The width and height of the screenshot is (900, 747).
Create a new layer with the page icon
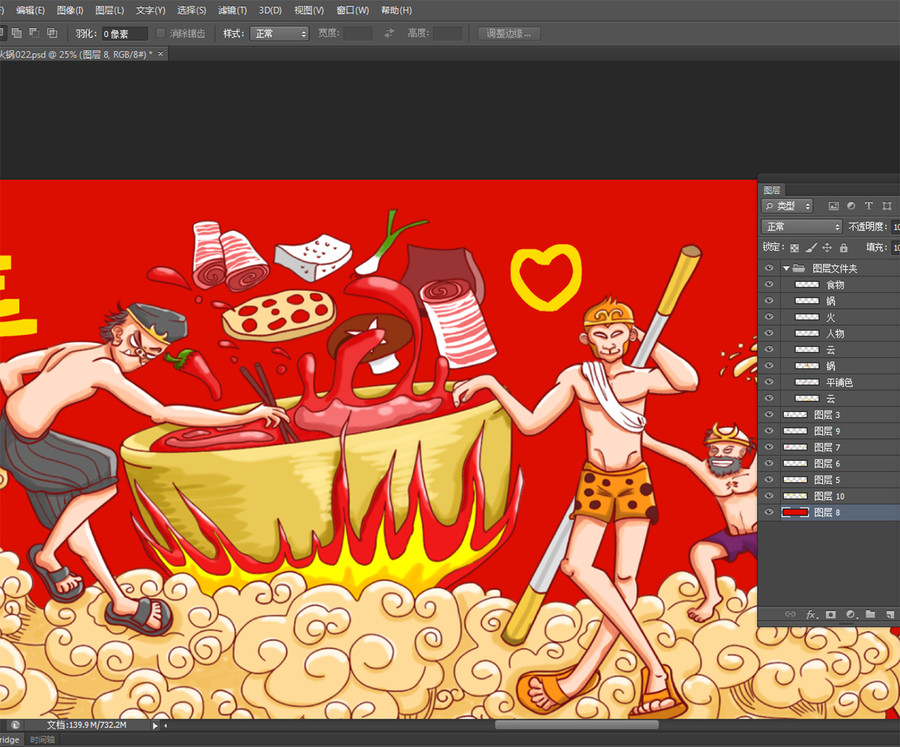point(890,614)
